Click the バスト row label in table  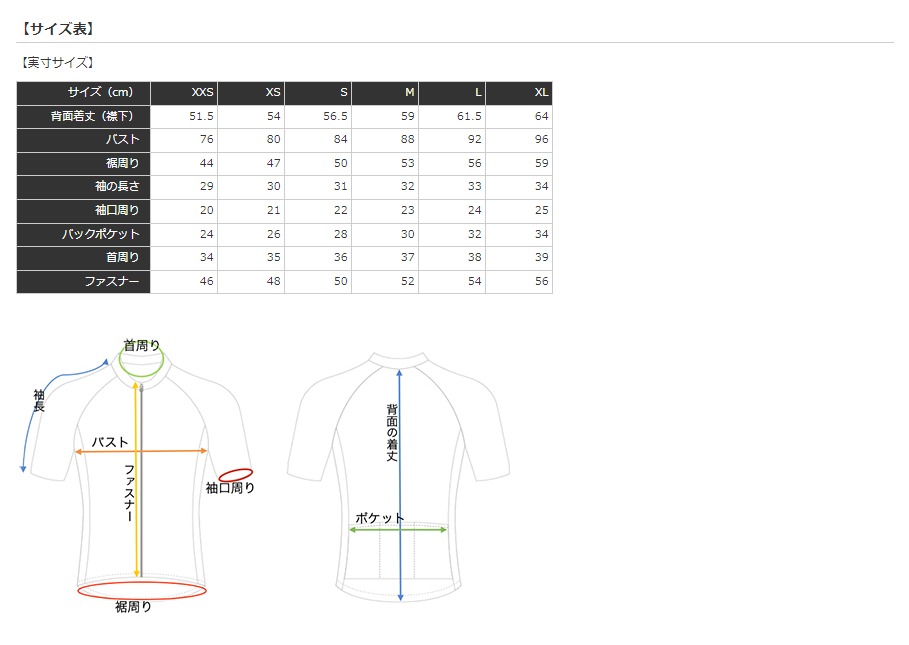tap(83, 140)
